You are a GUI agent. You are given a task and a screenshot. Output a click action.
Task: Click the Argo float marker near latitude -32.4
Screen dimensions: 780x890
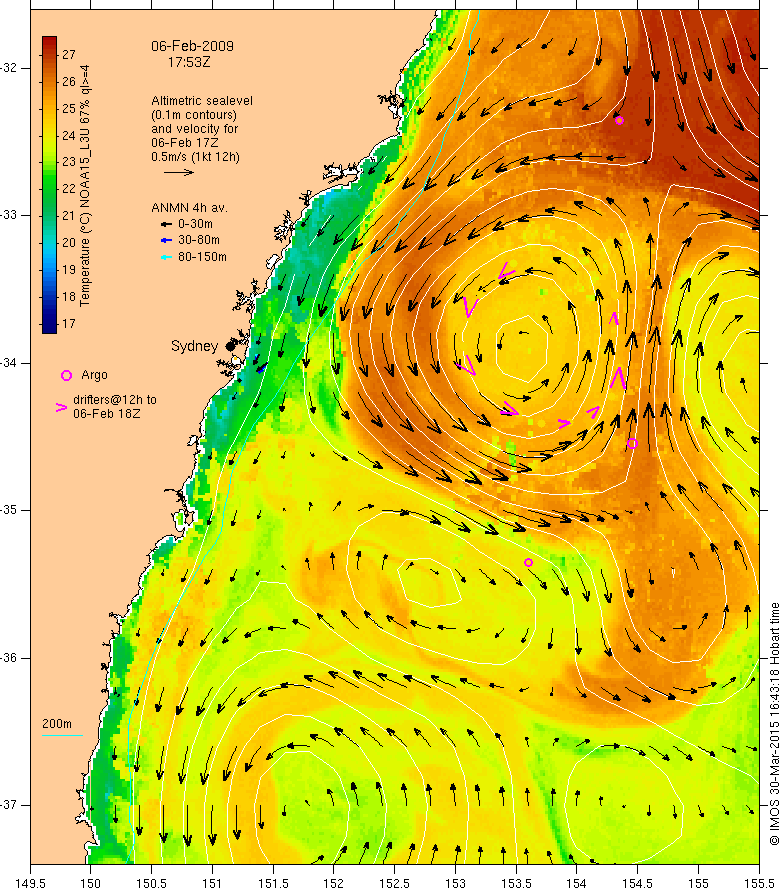pos(619,120)
